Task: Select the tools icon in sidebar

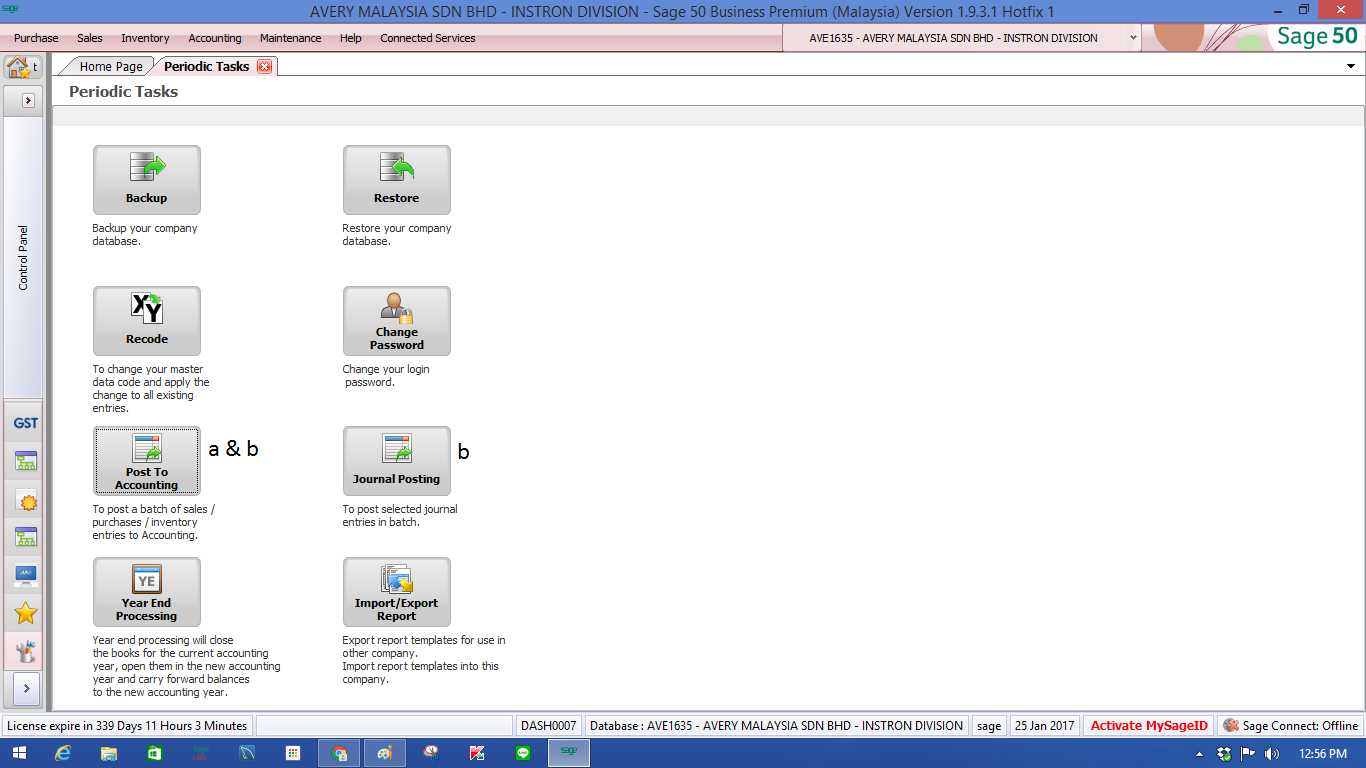Action: (26, 652)
